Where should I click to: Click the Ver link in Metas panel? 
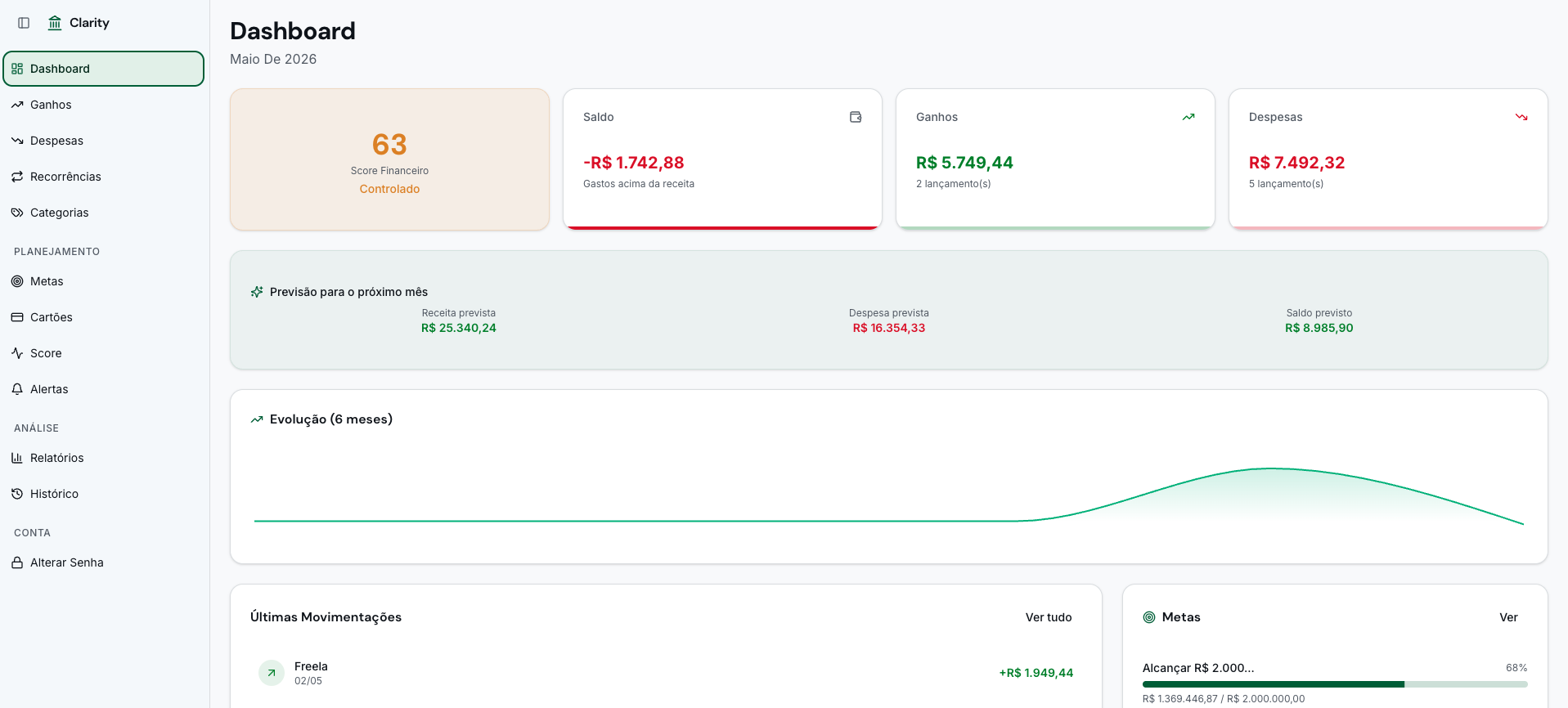pos(1508,617)
